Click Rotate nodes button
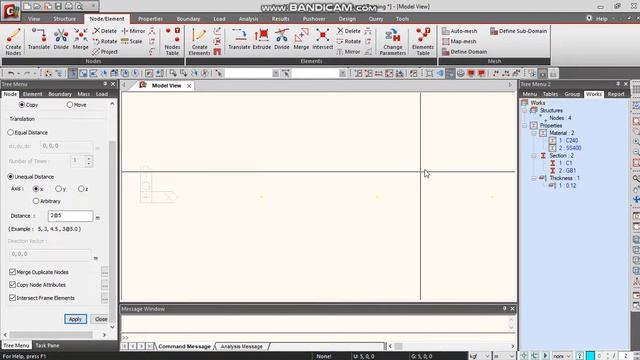The width and height of the screenshot is (640, 360). 105,41
